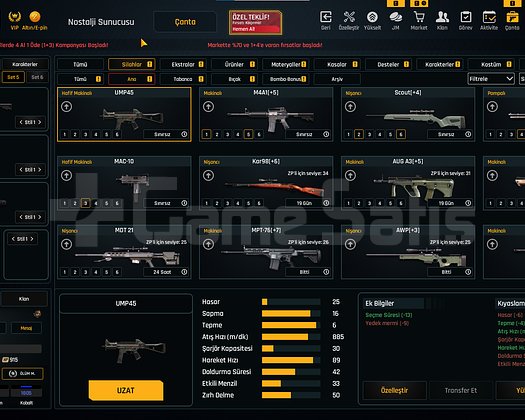Click the Altın/E-pin coin icon
525x420 pixels.
[x=35, y=16]
